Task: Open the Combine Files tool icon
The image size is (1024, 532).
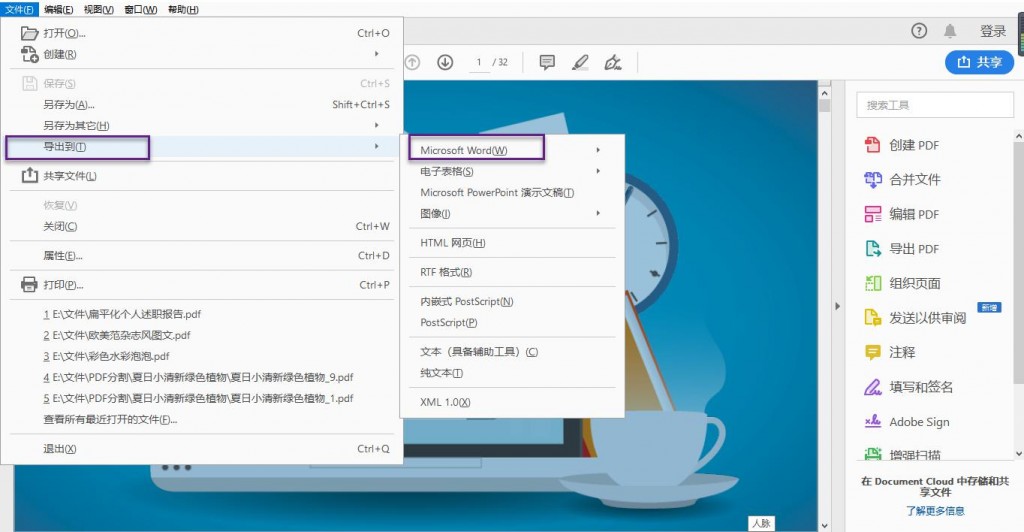Action: [x=872, y=180]
